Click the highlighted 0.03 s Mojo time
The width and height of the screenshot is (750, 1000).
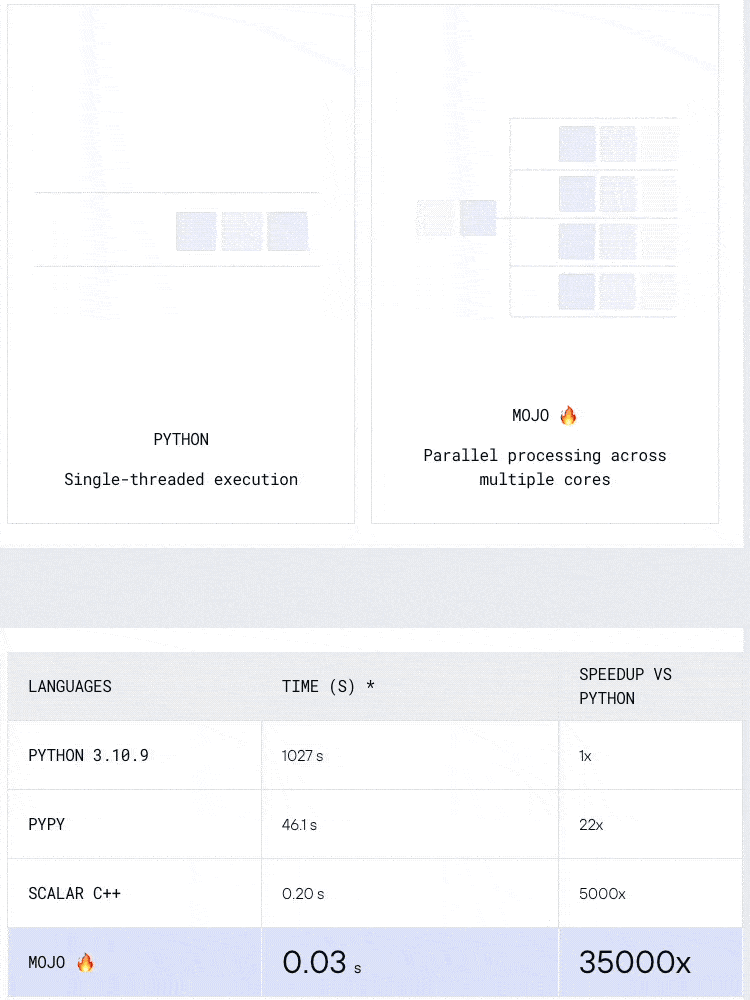point(322,963)
